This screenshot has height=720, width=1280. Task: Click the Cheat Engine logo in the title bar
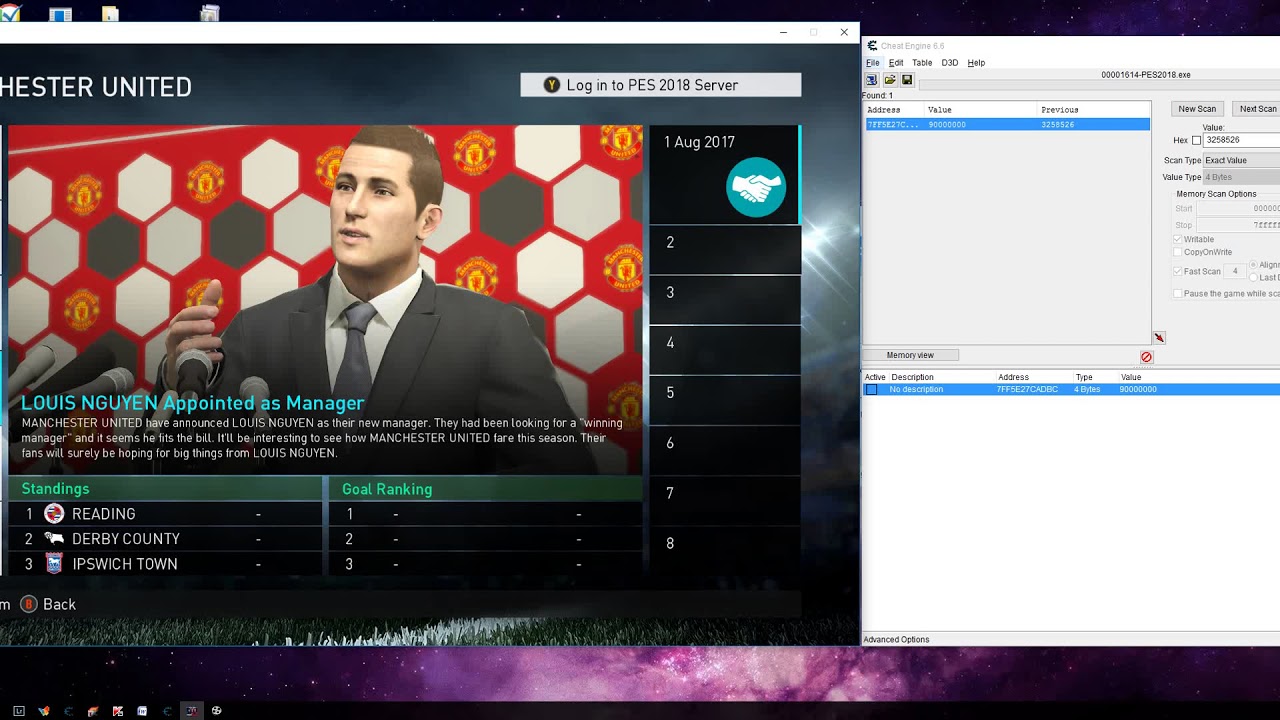[x=872, y=46]
